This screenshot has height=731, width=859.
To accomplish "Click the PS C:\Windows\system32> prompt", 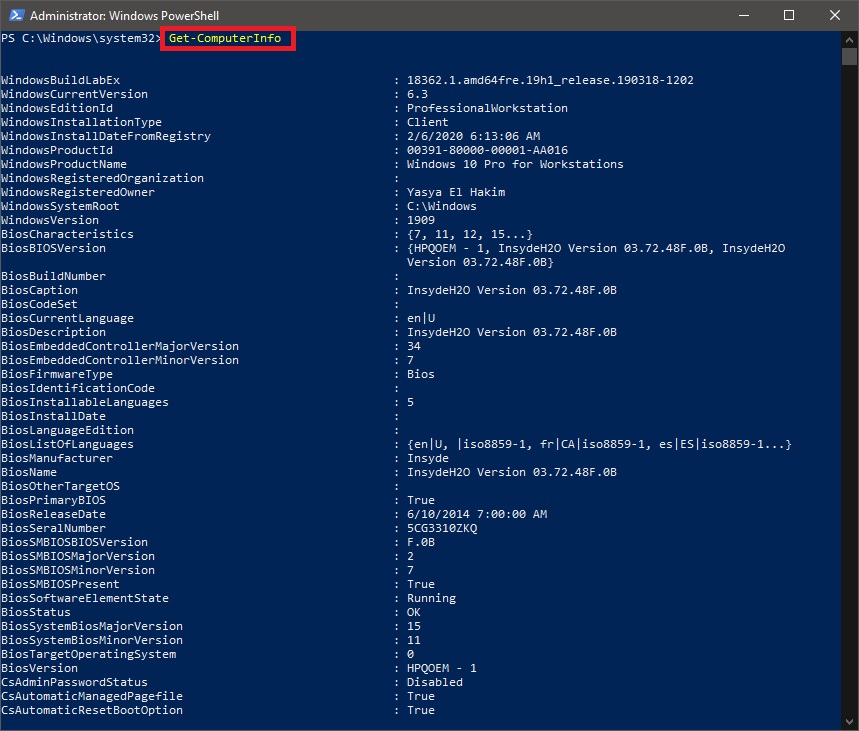I will click(81, 38).
